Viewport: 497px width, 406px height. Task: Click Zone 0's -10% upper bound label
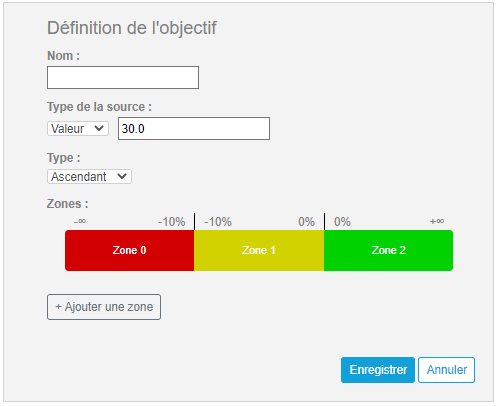tap(171, 222)
